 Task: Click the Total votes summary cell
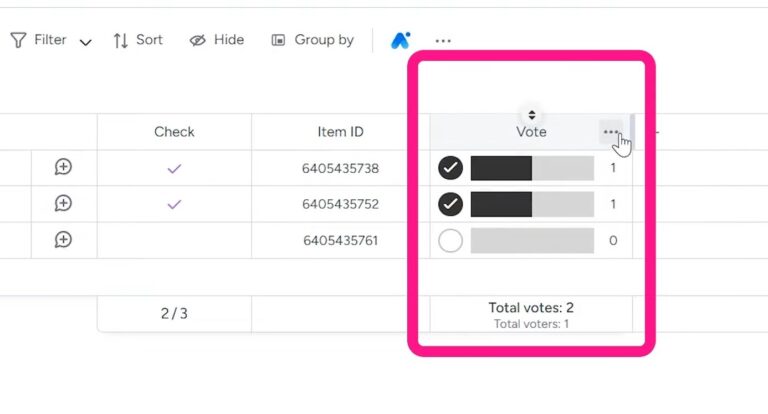[x=531, y=313]
